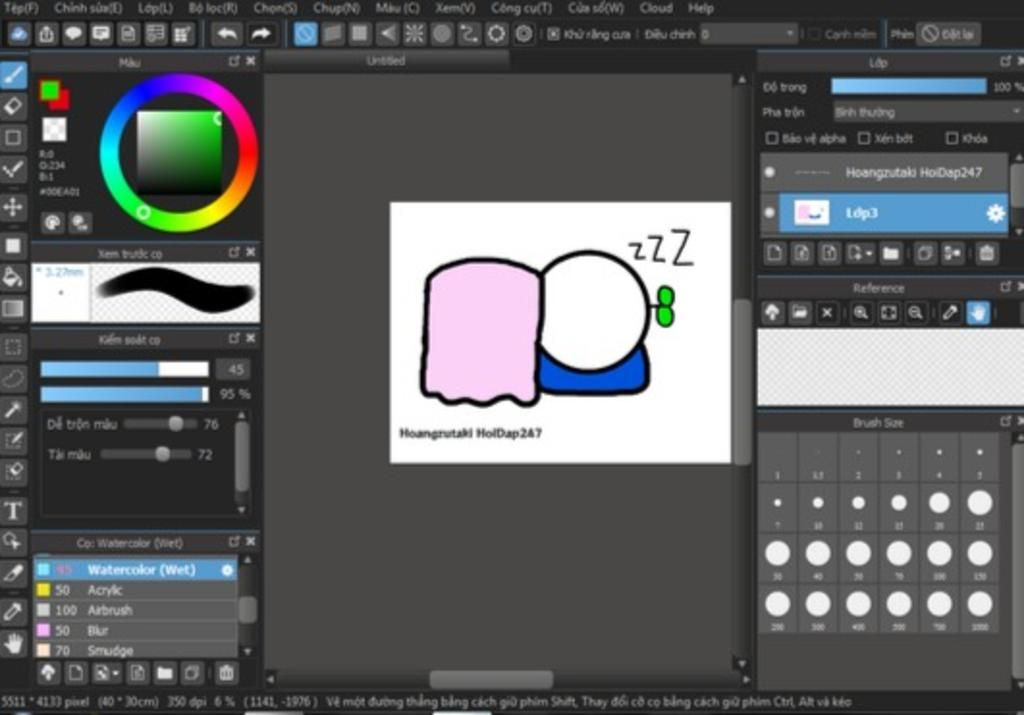The width and height of the screenshot is (1024, 715).
Task: Toggle the Cạnh mềm checkbox
Action: click(x=814, y=34)
